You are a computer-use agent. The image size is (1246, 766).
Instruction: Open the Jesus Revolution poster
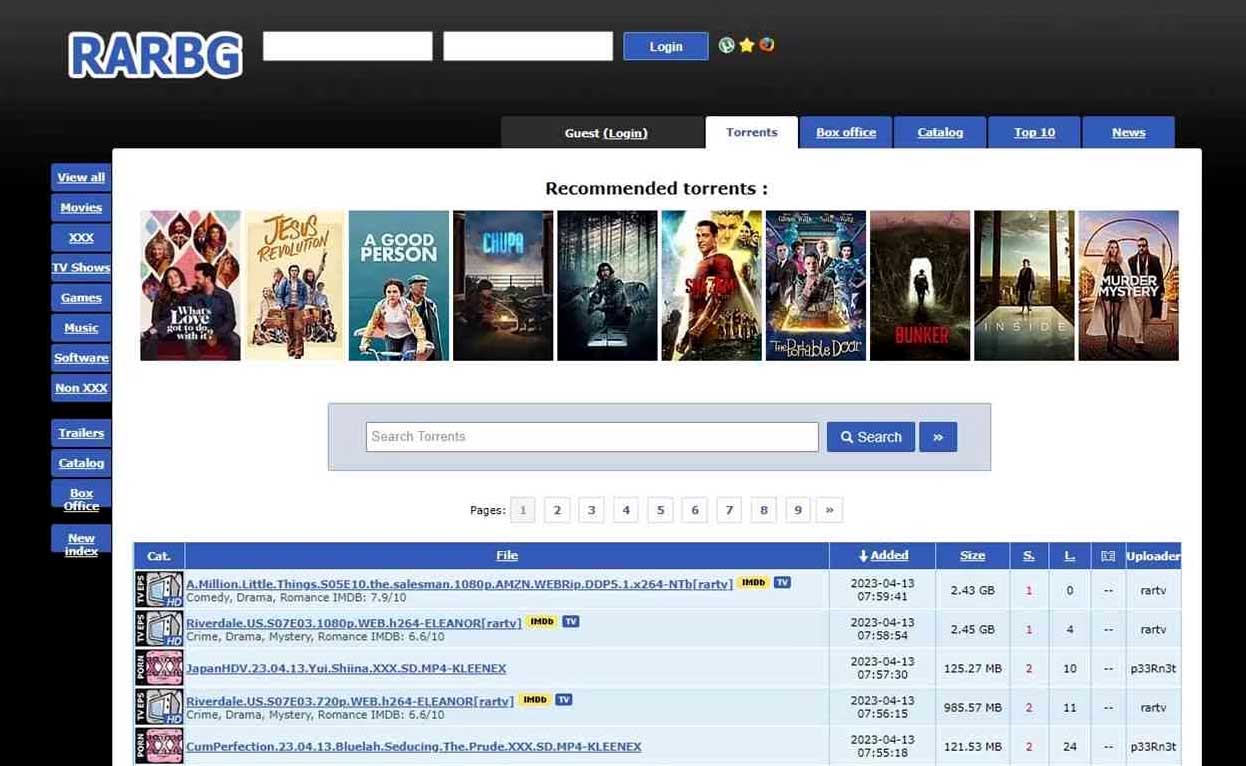tap(295, 285)
